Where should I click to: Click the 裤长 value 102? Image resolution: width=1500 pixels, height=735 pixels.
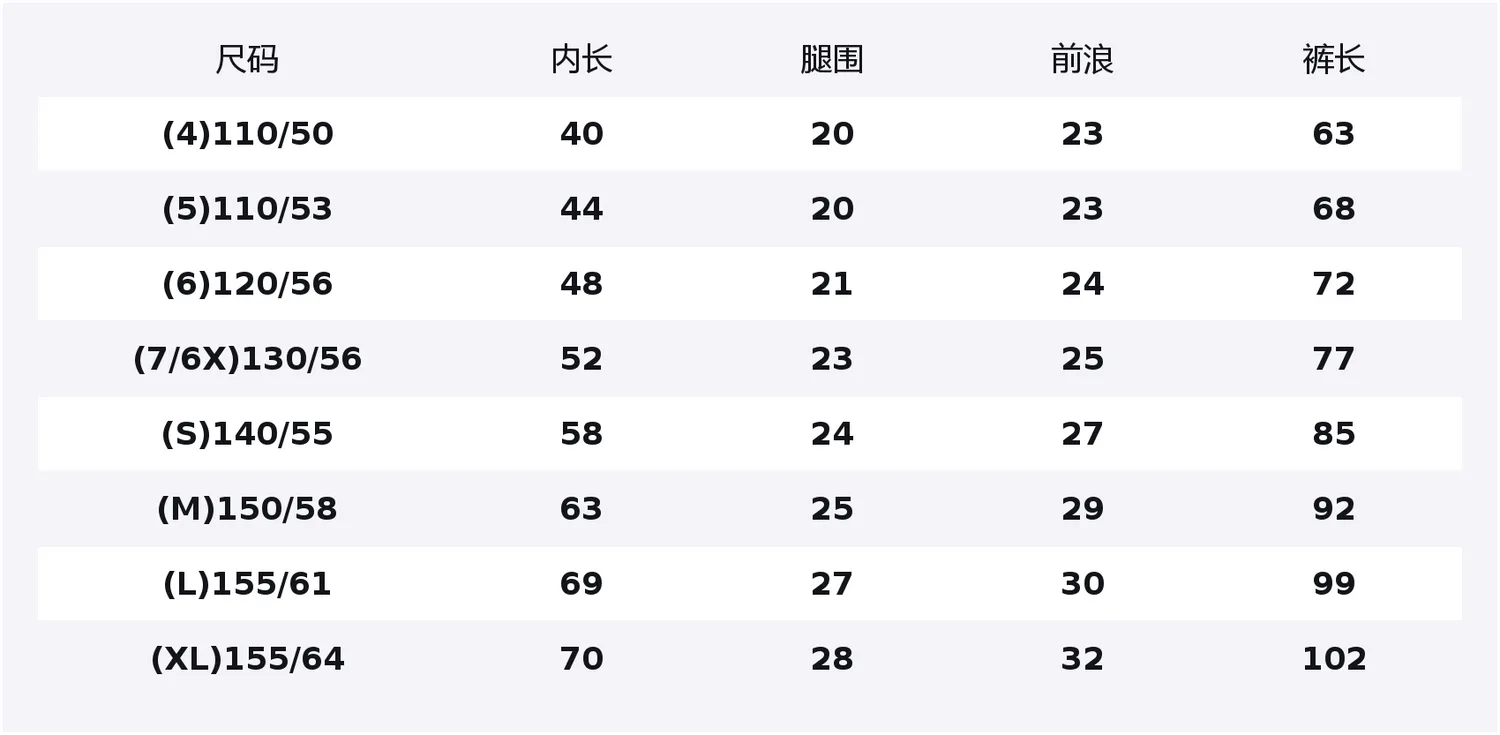coord(1333,659)
